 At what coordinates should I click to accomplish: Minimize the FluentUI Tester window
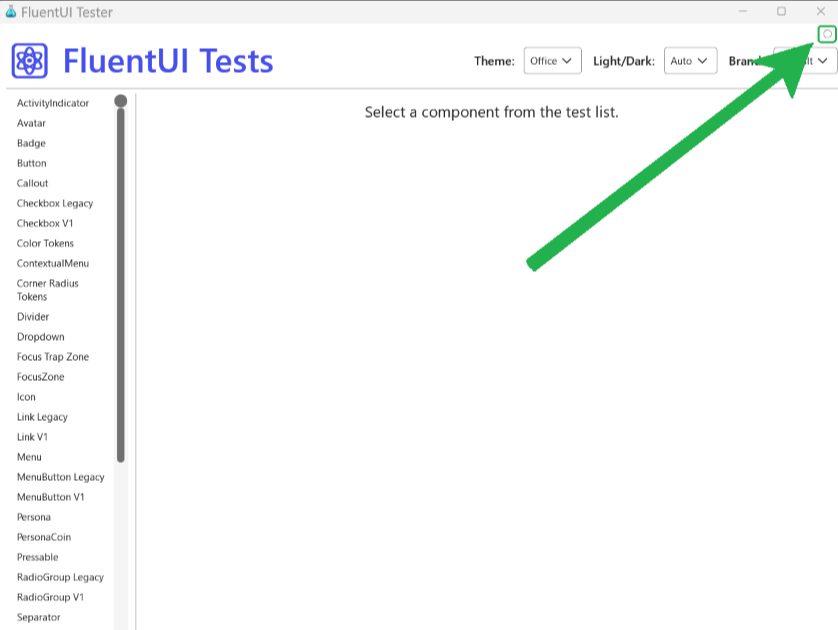click(x=743, y=11)
